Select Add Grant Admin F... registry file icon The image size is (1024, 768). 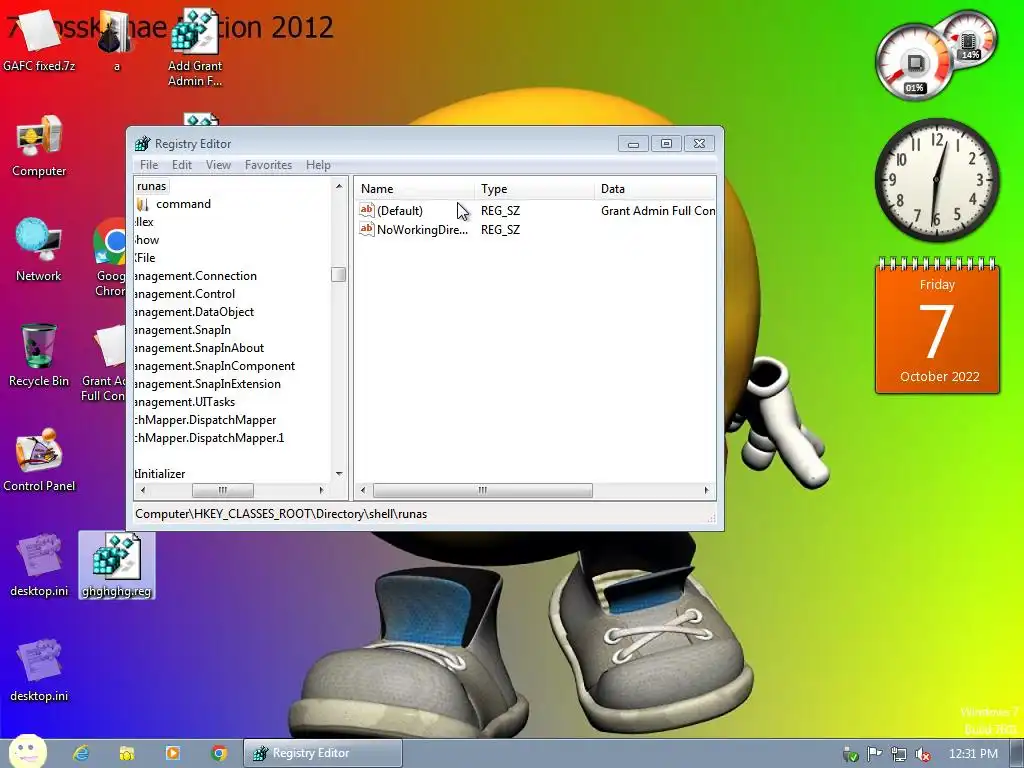click(195, 47)
